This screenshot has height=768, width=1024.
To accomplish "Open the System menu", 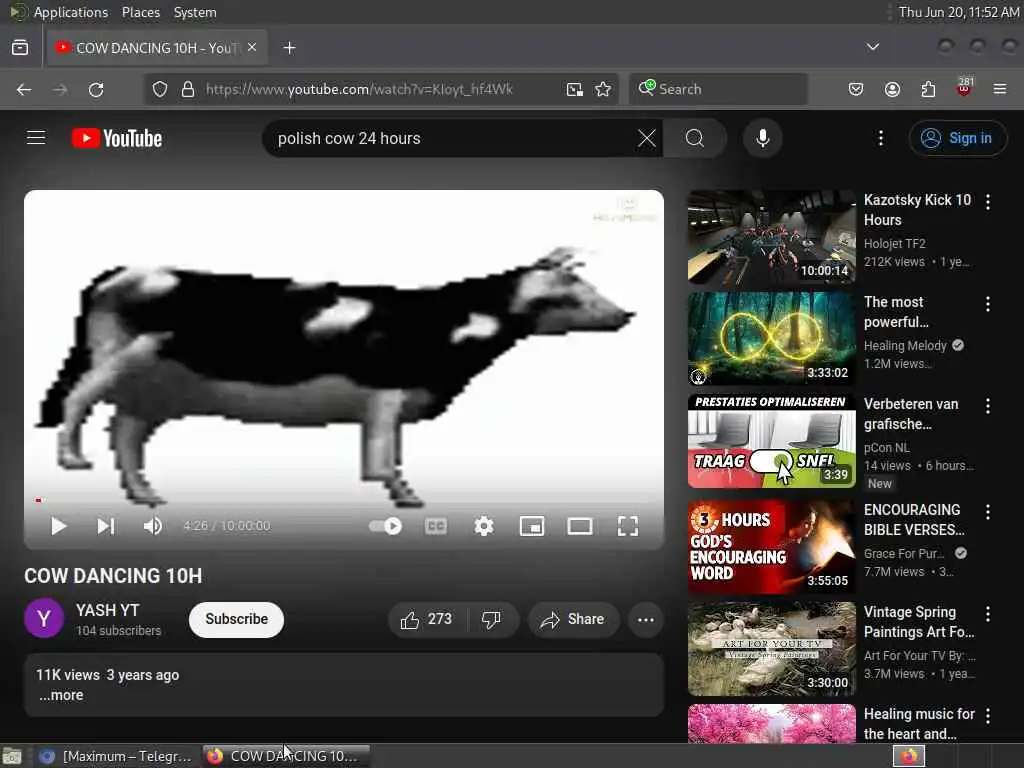I will (x=195, y=12).
